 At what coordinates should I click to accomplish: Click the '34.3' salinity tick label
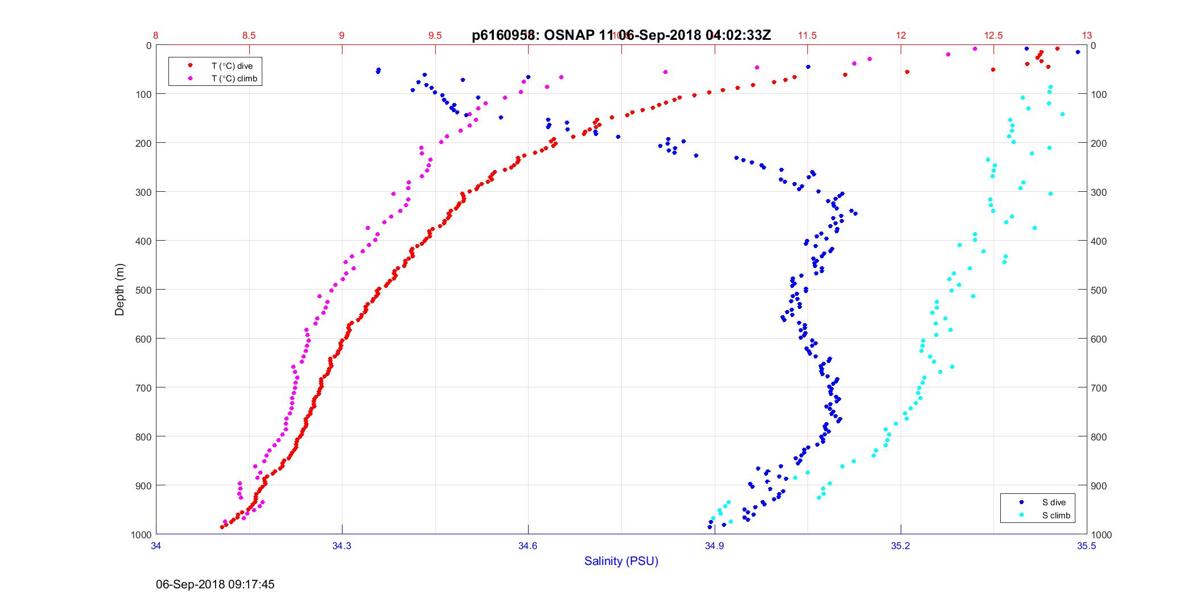coord(342,545)
